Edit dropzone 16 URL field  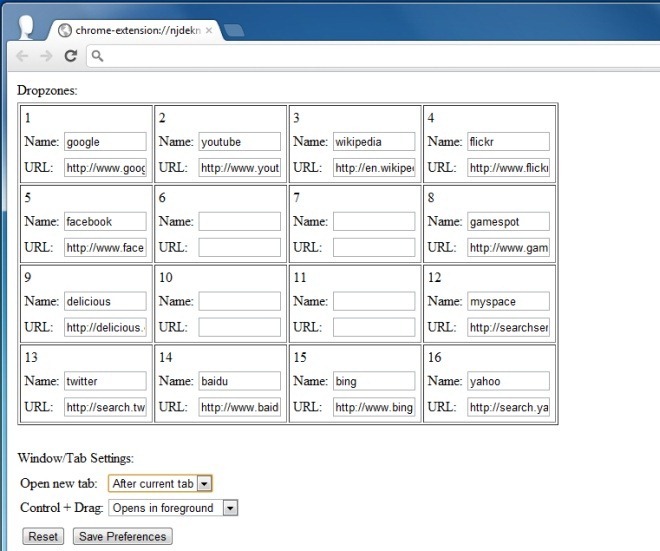point(508,407)
